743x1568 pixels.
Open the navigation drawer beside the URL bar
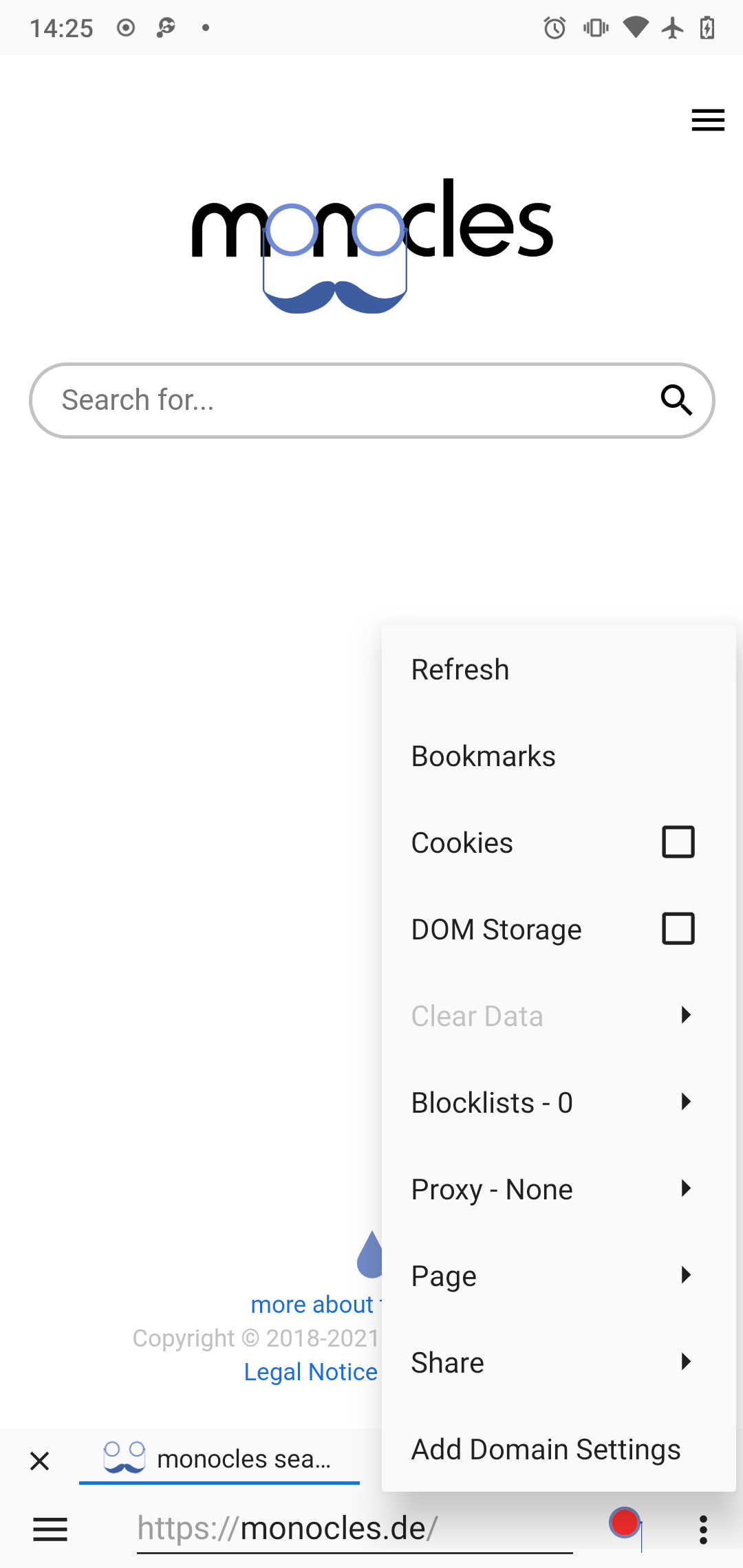pyautogui.click(x=50, y=1529)
